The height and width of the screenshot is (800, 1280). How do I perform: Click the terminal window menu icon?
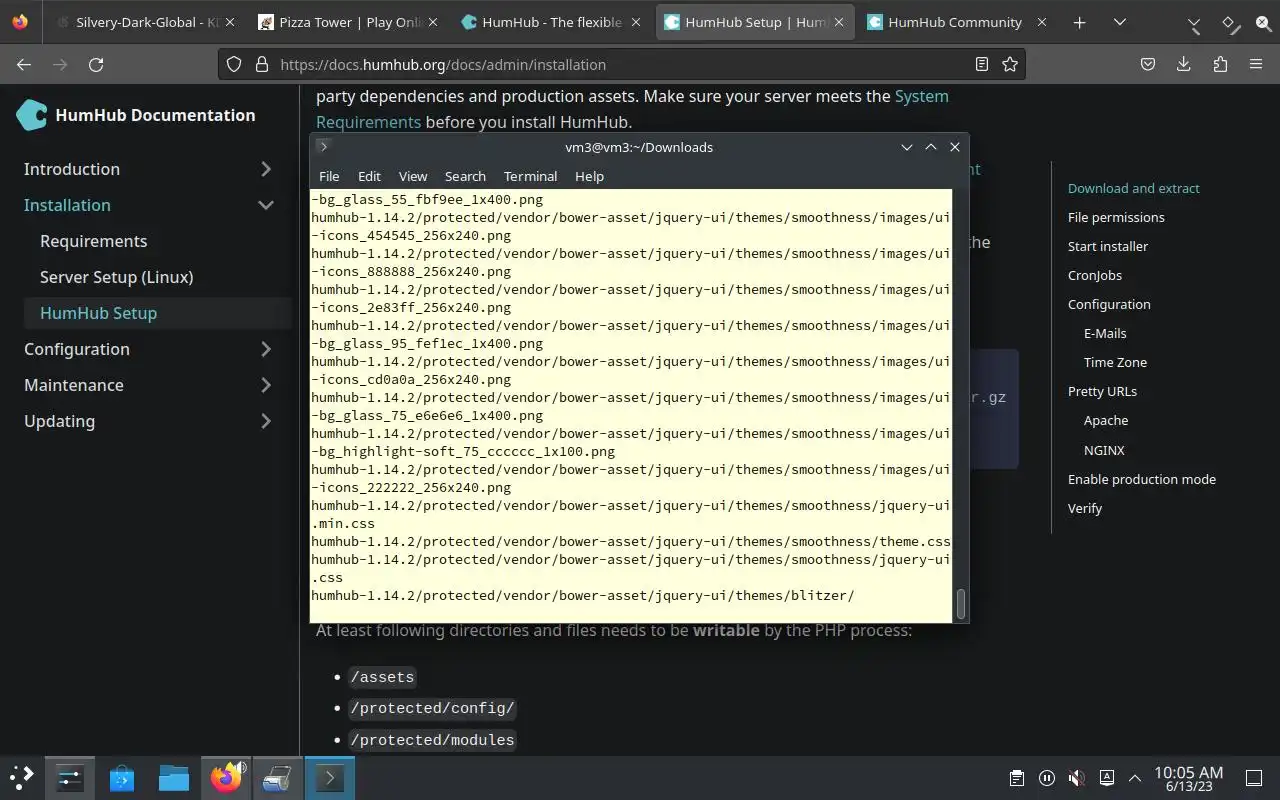click(323, 146)
